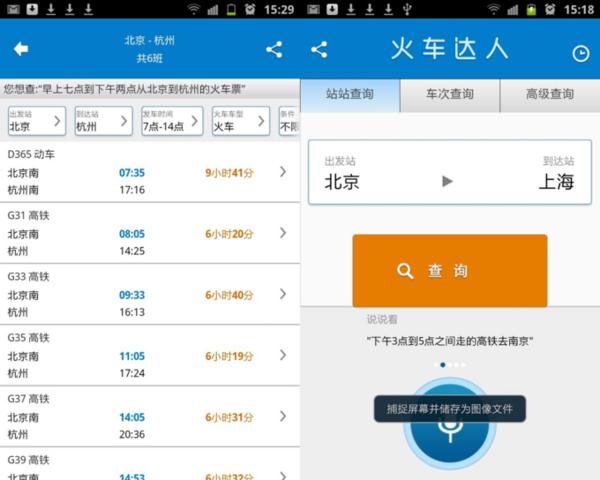Open 火车车型 火车 filter dropdown
Screen dimensions: 600x480
(241, 121)
